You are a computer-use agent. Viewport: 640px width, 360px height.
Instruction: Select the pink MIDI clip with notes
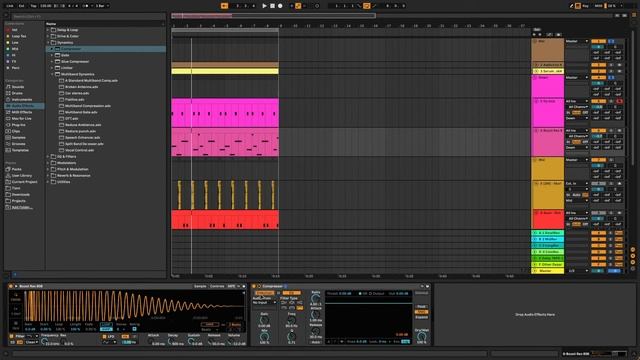(225, 142)
